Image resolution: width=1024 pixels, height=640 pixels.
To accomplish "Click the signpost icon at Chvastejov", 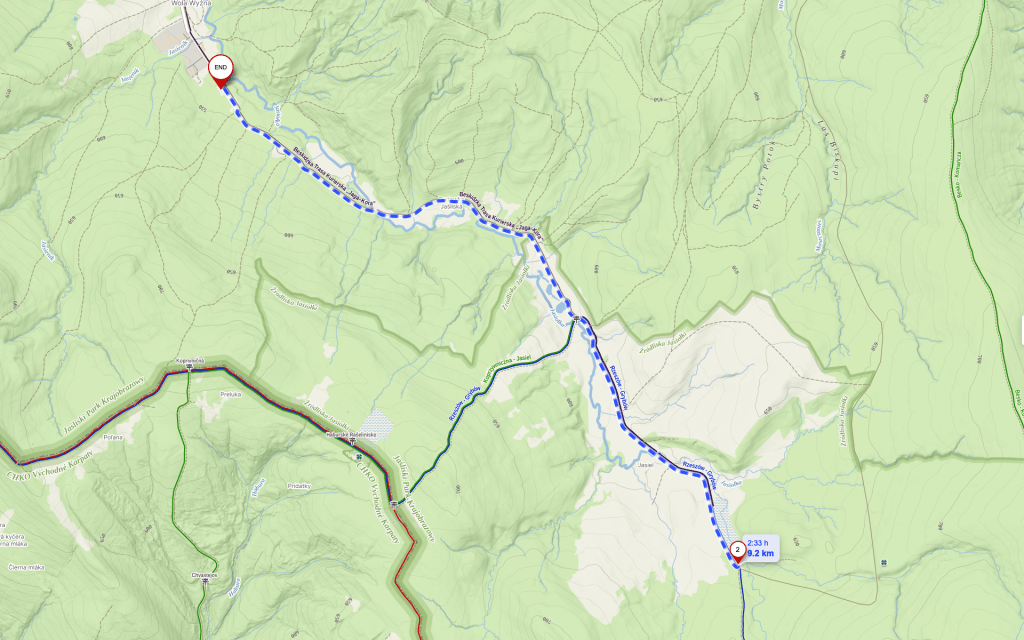I will pos(204,582).
